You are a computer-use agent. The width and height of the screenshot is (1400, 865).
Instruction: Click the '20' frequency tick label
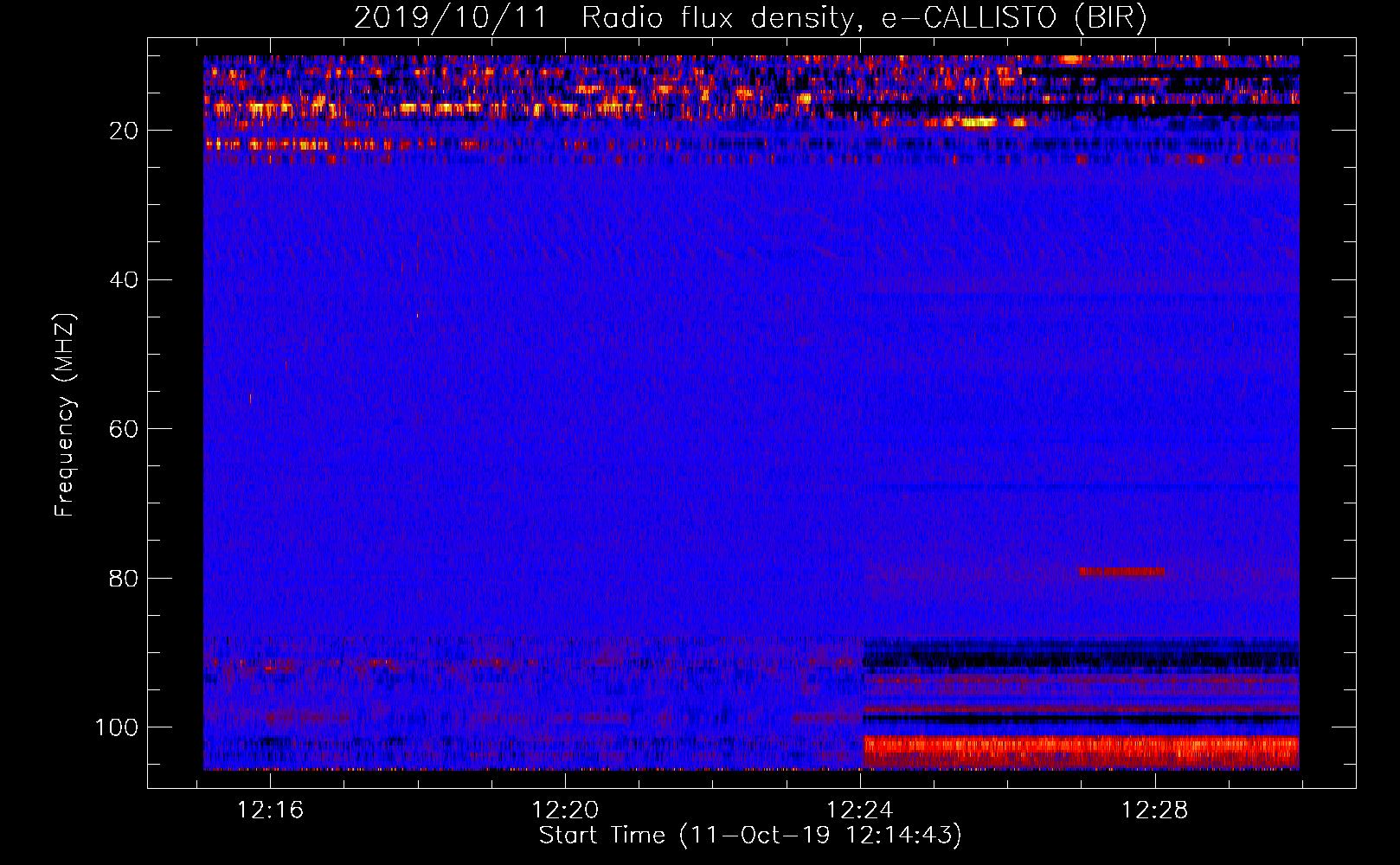[124, 131]
